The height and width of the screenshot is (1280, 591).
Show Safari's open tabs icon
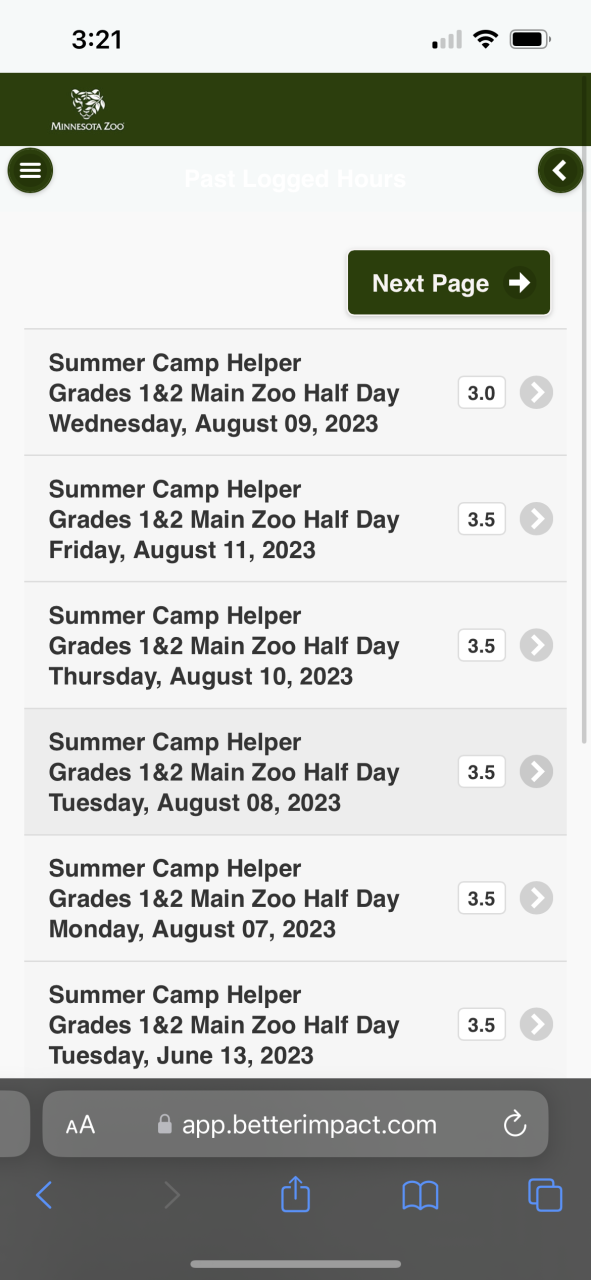(x=545, y=1195)
